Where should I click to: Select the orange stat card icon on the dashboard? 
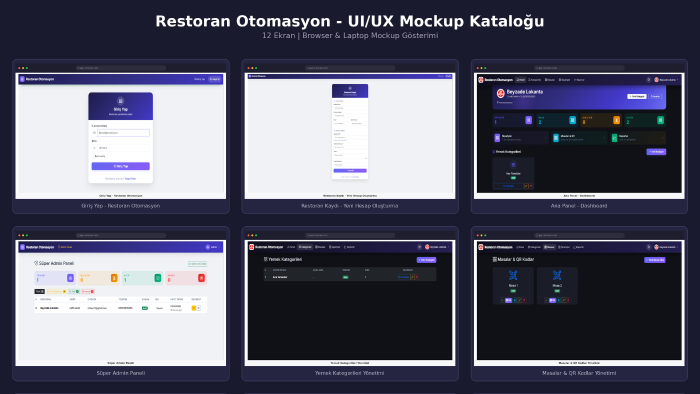click(616, 120)
